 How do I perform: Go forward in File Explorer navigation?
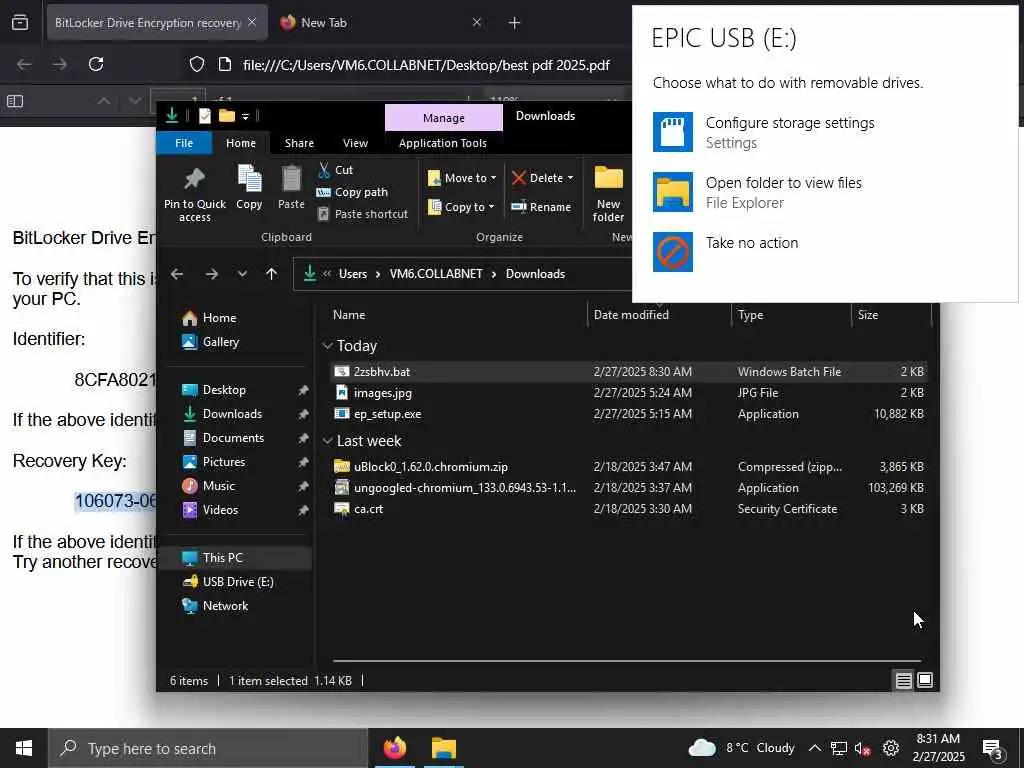tap(212, 274)
